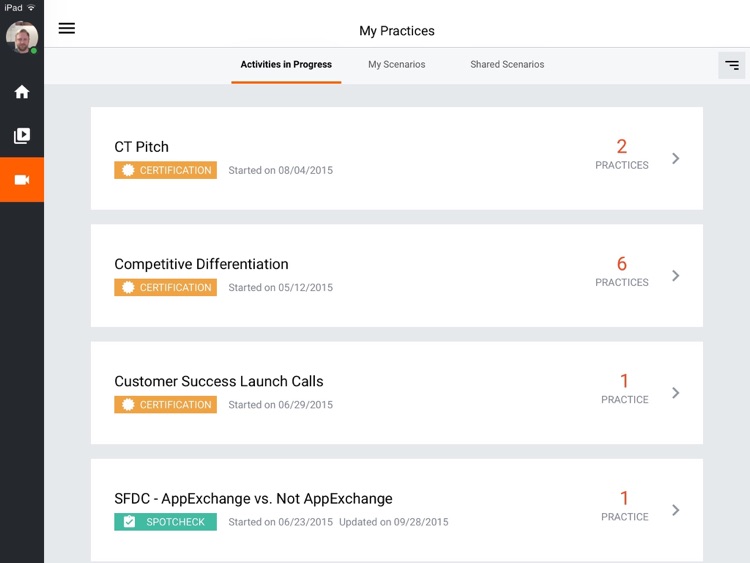Expand SFDC AppExchange row chevron
750x563 pixels.
676,510
